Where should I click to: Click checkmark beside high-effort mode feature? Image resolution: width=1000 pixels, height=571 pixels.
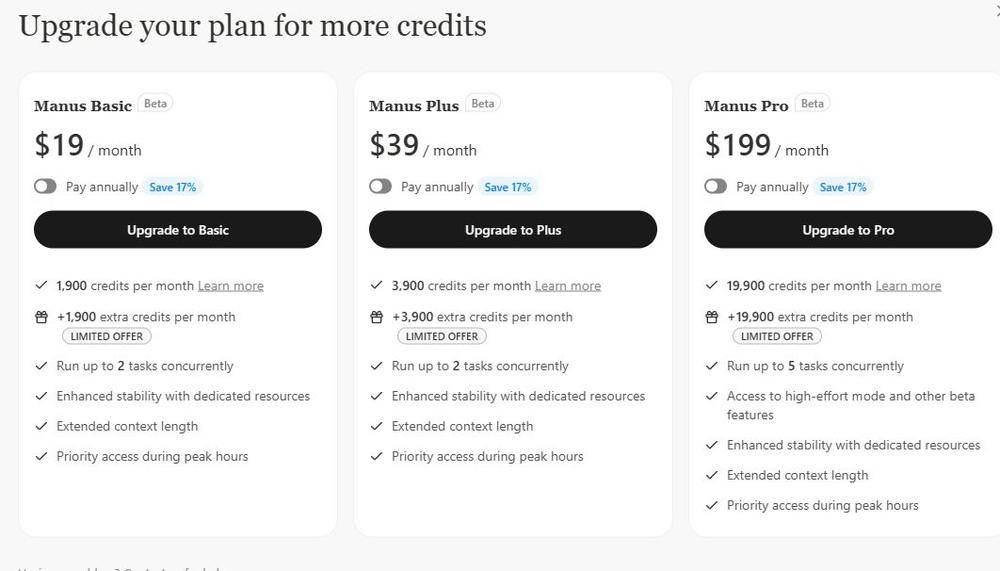(712, 396)
